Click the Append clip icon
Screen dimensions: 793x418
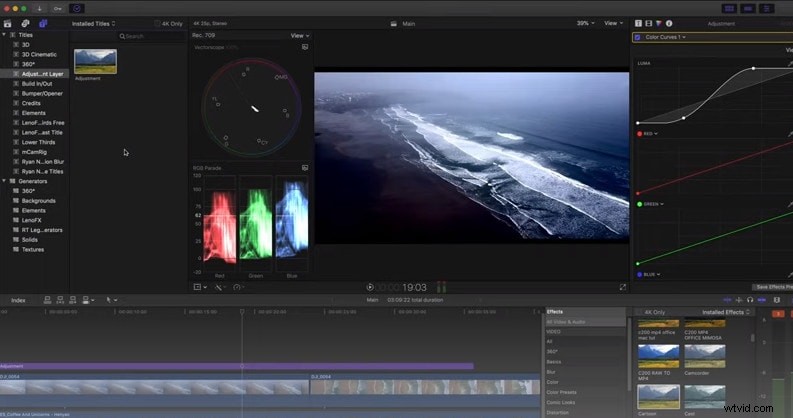coord(73,300)
